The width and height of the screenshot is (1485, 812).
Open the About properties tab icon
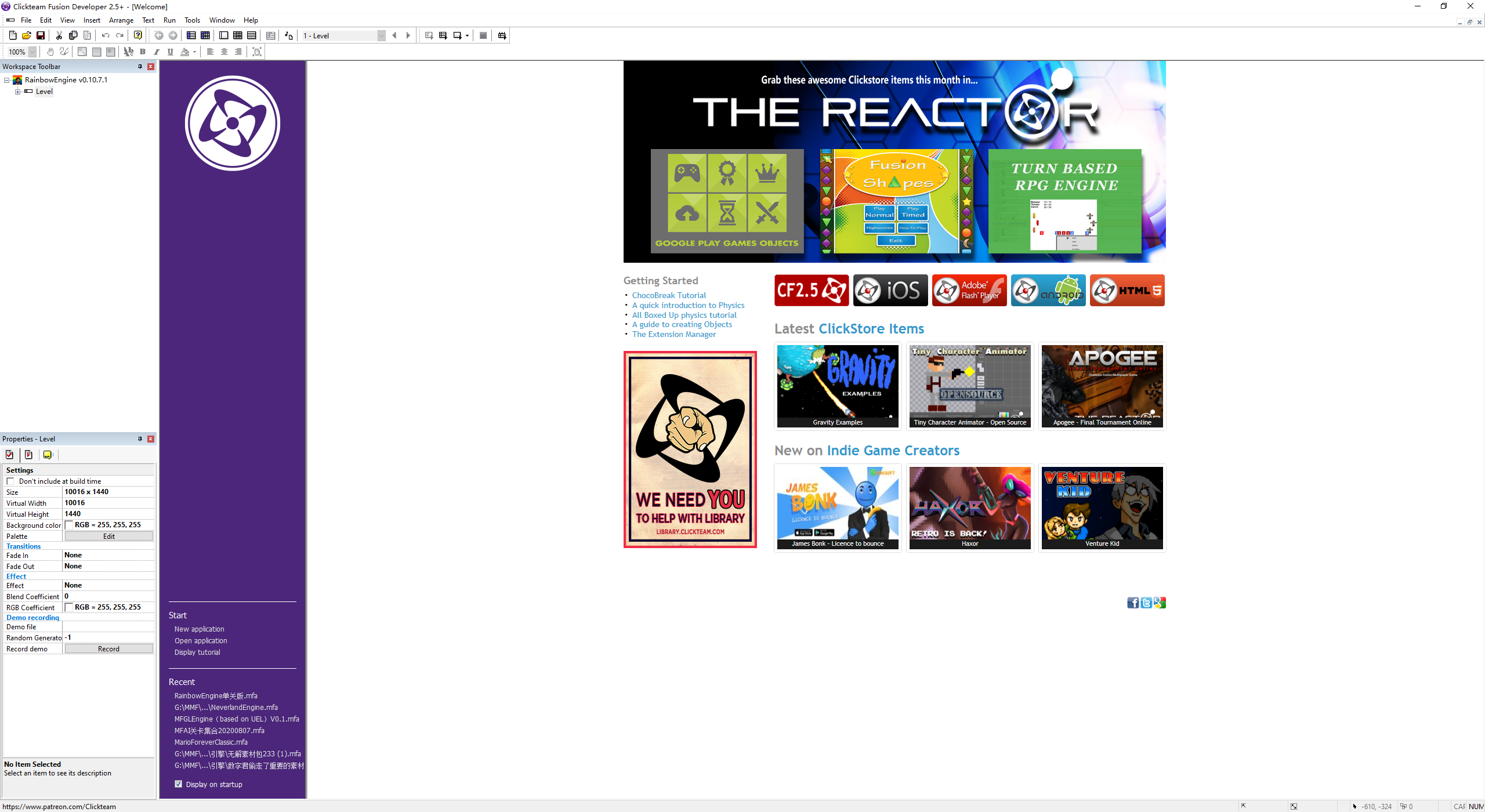(48, 455)
